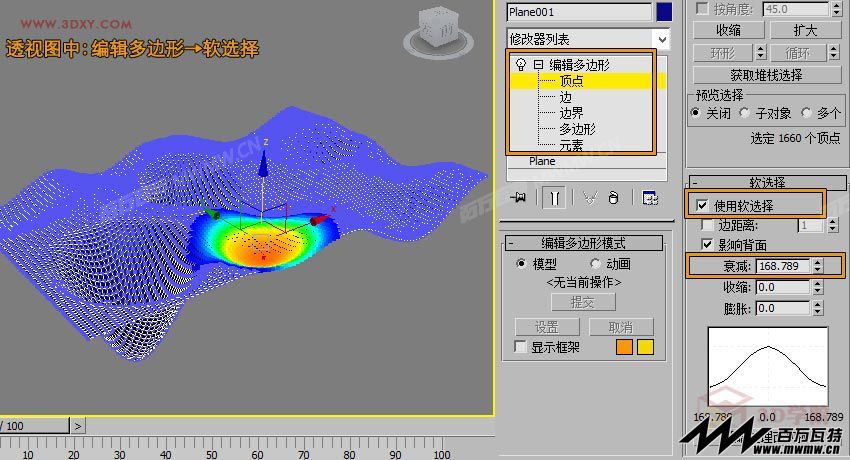Click the blue Z axis of the gizmo
The height and width of the screenshot is (460, 850).
click(263, 163)
